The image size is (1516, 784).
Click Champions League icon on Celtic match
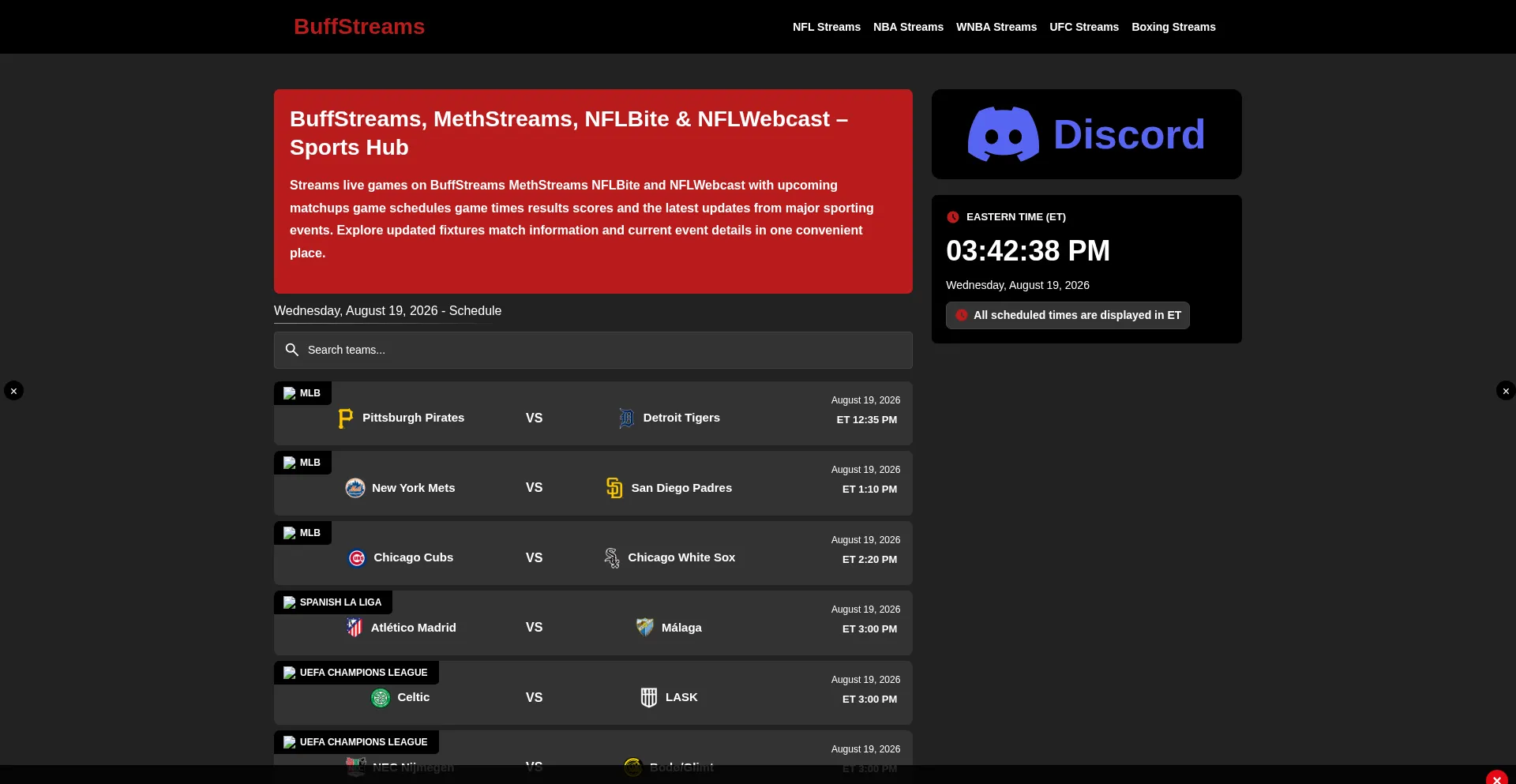point(290,673)
